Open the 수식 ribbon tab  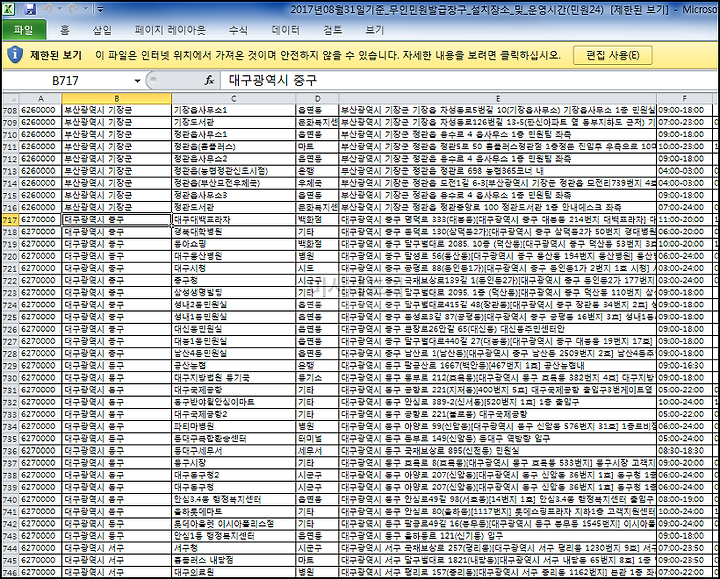click(238, 30)
